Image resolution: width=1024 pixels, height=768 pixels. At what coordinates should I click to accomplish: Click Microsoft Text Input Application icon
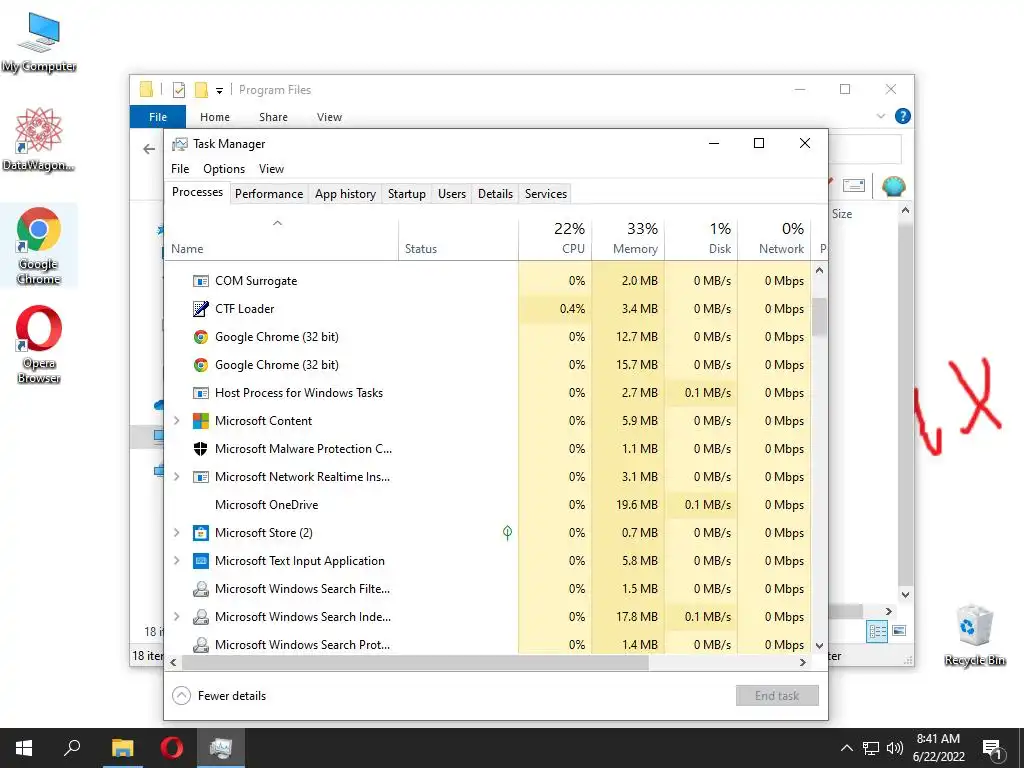click(x=200, y=561)
